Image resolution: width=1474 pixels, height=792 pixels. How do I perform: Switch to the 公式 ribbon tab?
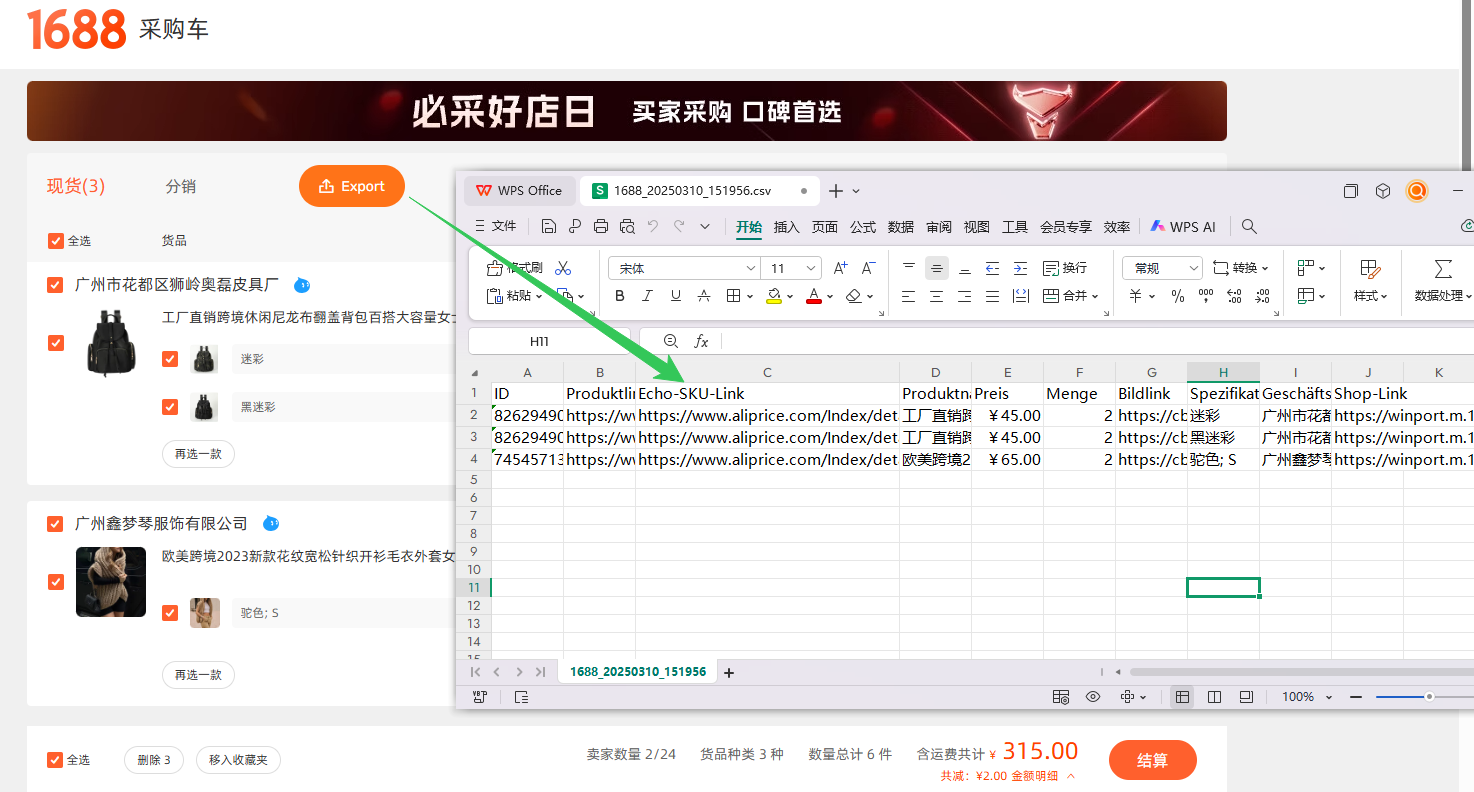click(863, 227)
